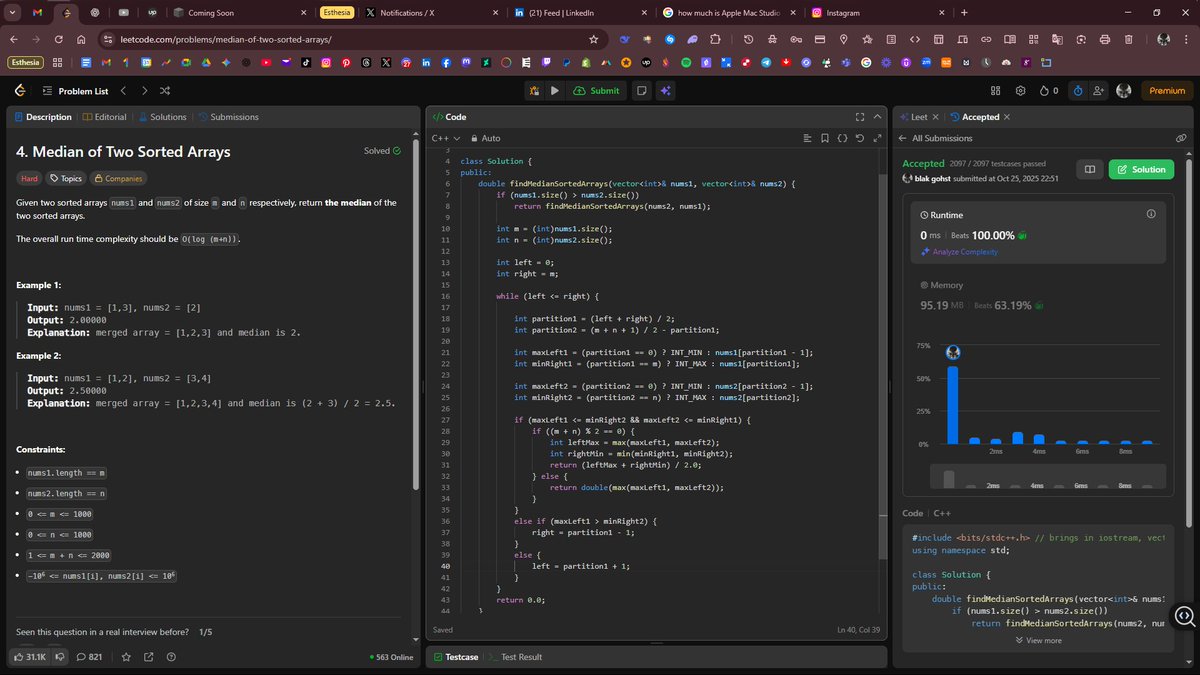
Task: Click the invite user icon in top bar
Action: click(x=1100, y=91)
